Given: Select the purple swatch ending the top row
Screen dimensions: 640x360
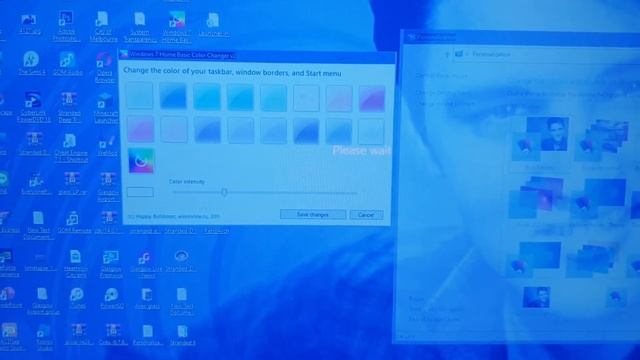Looking at the screenshot, I should pos(372,99).
